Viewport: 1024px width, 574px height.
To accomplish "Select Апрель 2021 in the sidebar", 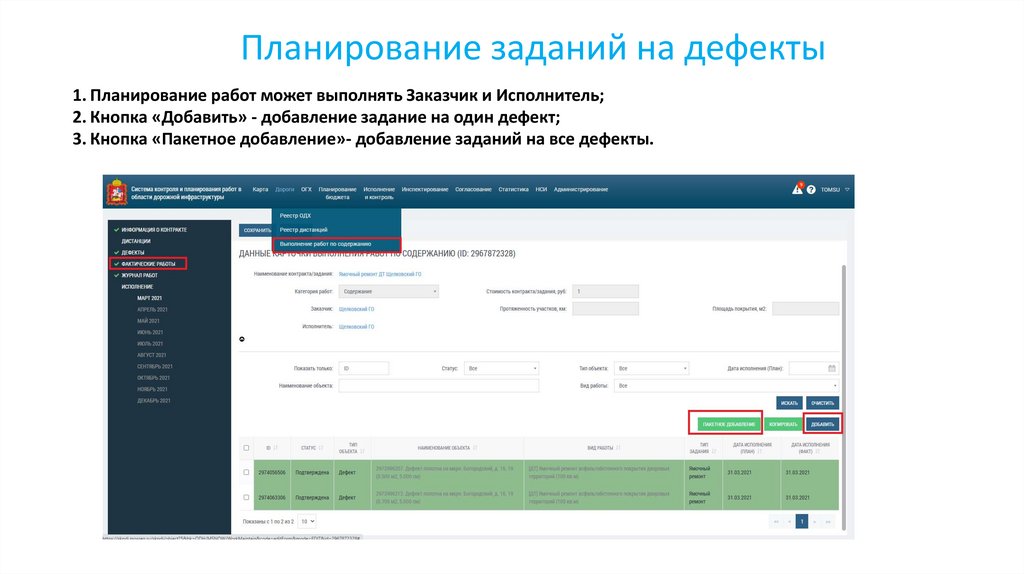I will click(152, 310).
